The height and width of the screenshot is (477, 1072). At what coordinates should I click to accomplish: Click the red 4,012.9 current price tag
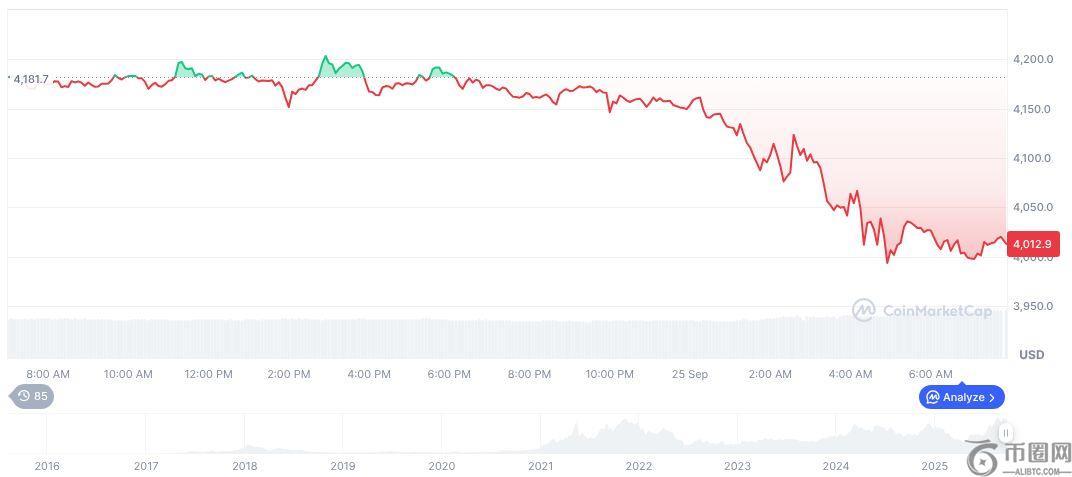point(1032,243)
